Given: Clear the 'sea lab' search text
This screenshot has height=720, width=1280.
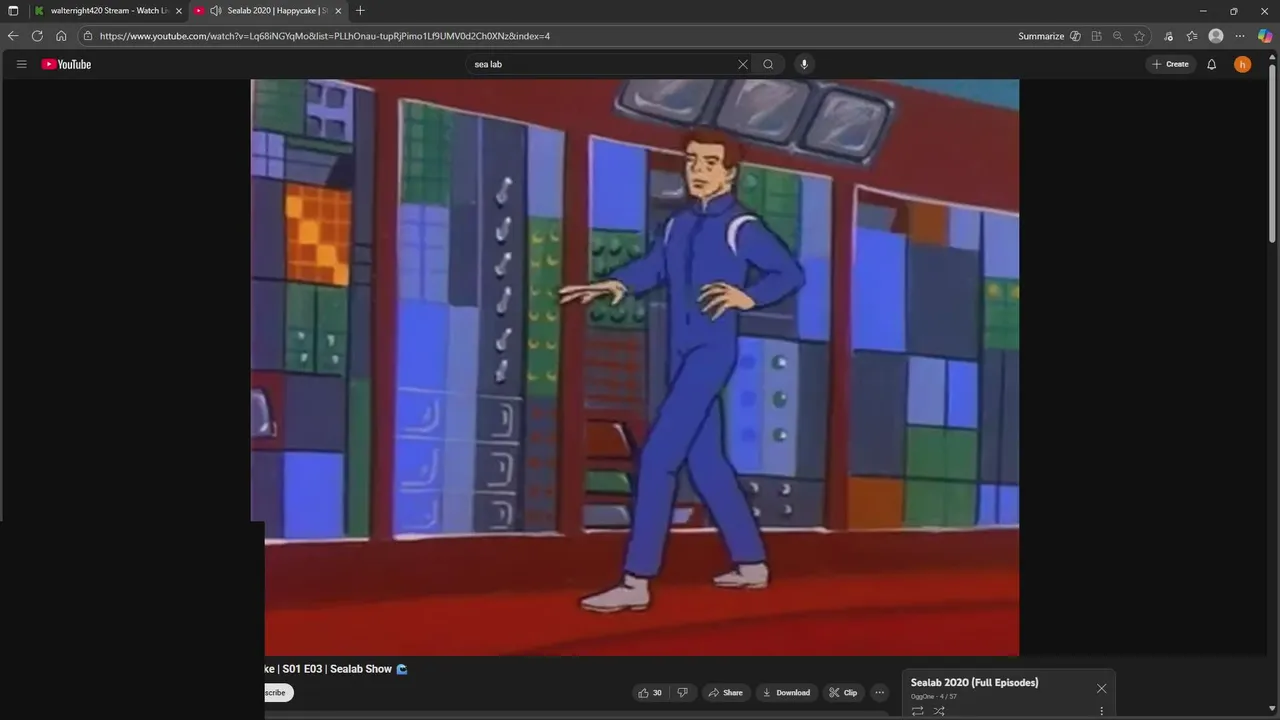Looking at the screenshot, I should [x=742, y=64].
